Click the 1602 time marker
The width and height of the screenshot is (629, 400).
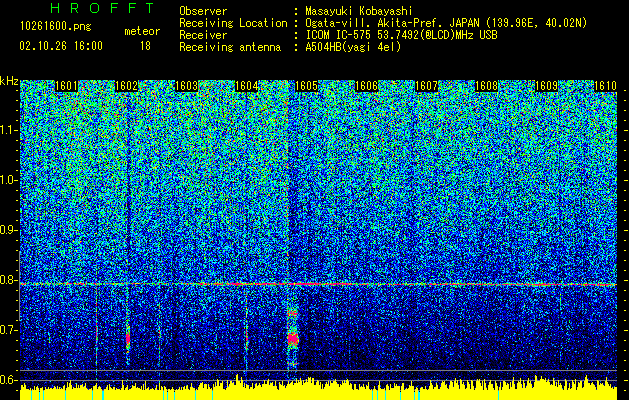coord(126,86)
